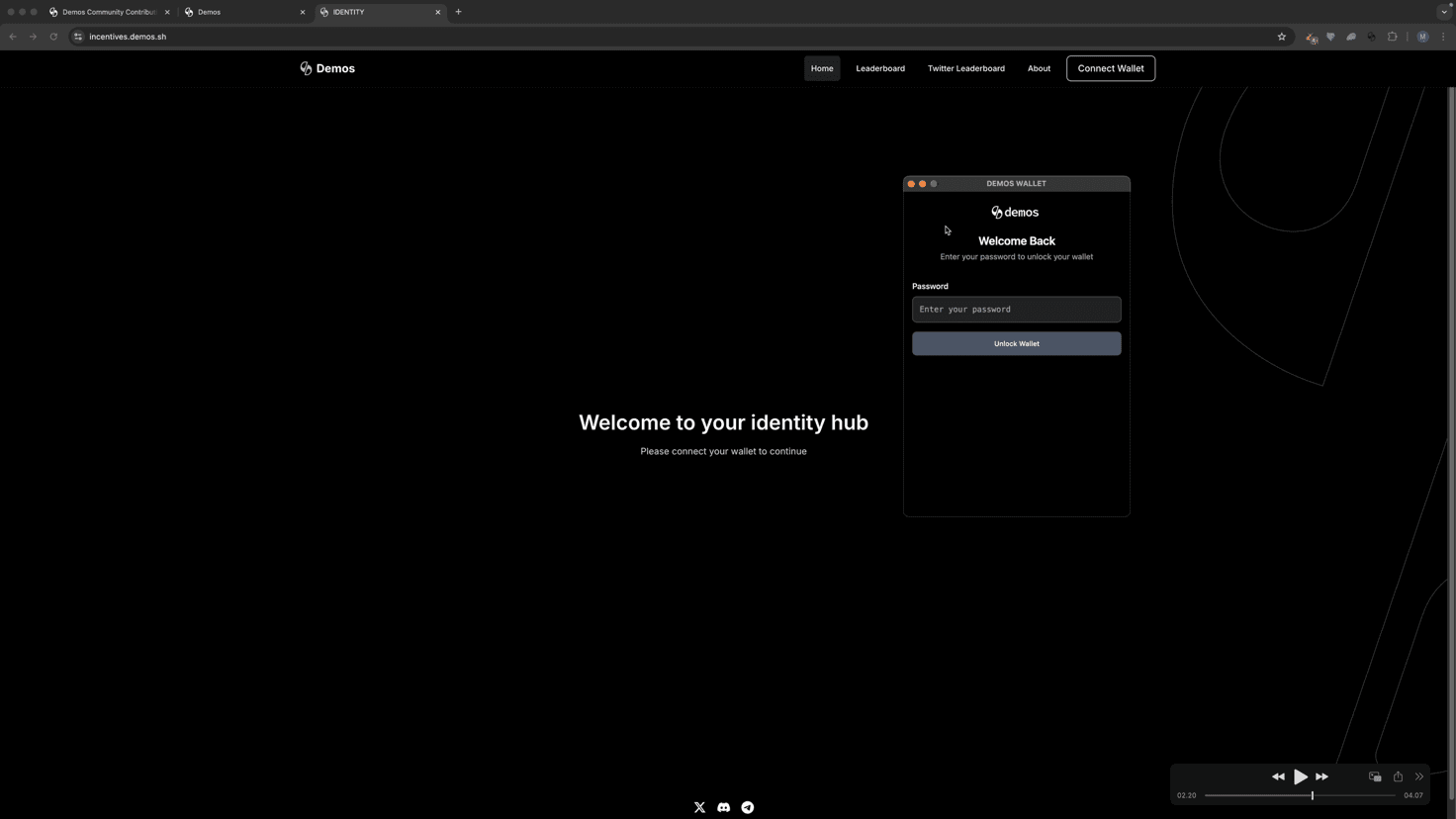Click the demos logo inside the wallet window
The width and height of the screenshot is (1456, 819).
(1014, 212)
